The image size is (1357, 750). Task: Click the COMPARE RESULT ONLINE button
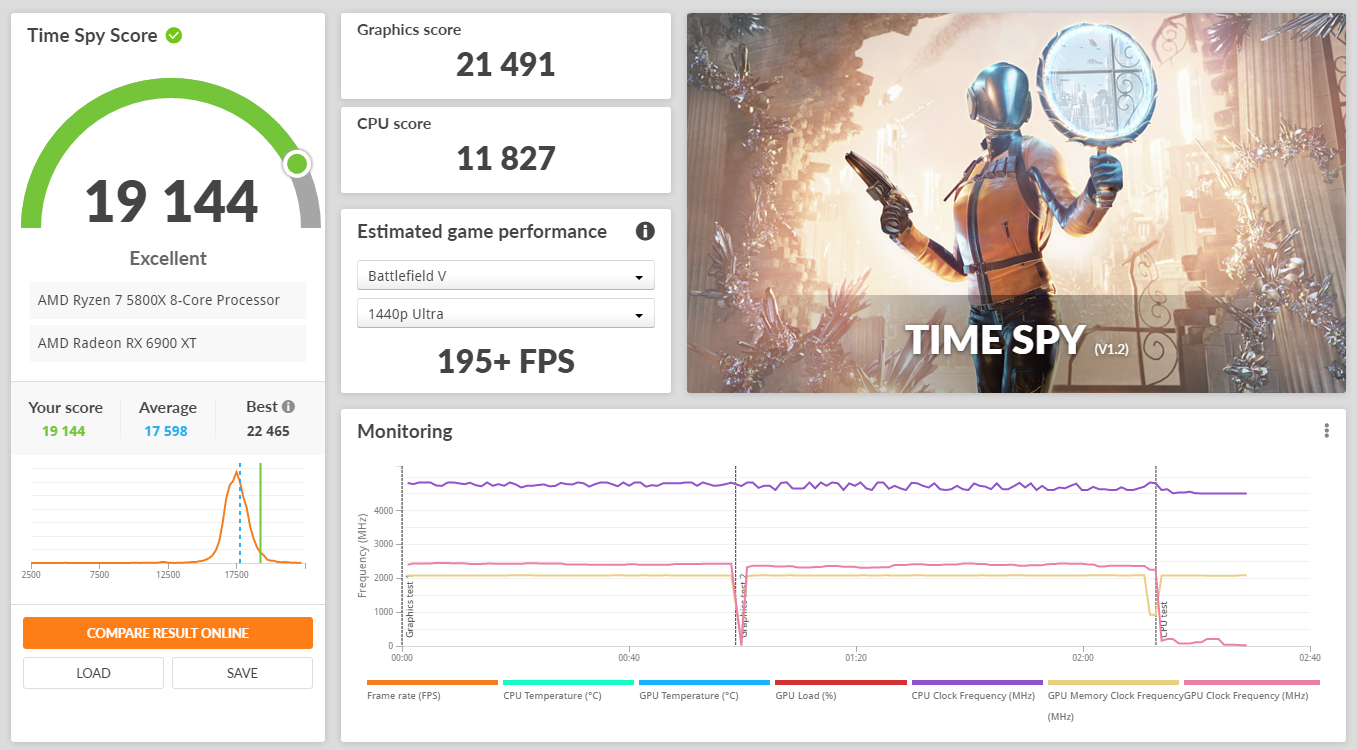click(168, 633)
